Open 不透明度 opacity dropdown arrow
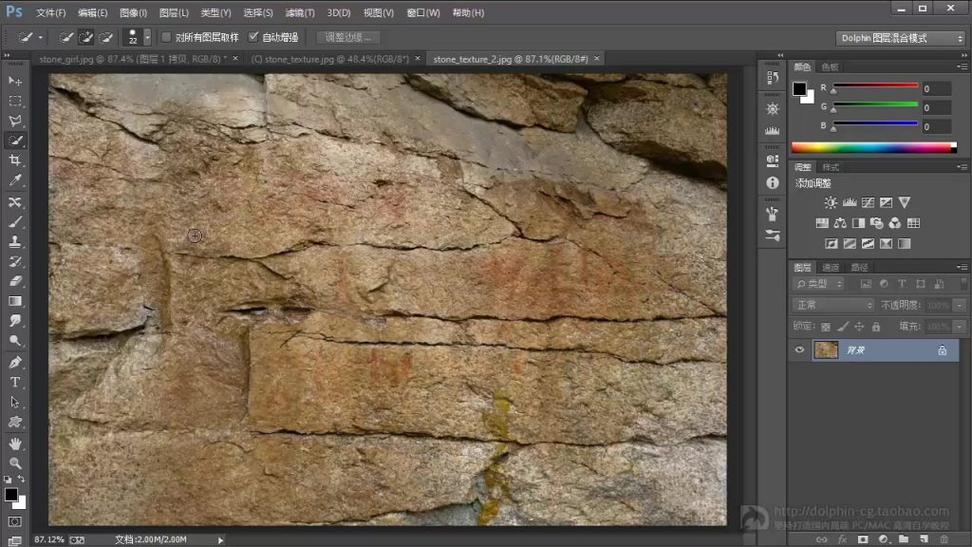 pyautogui.click(x=960, y=305)
